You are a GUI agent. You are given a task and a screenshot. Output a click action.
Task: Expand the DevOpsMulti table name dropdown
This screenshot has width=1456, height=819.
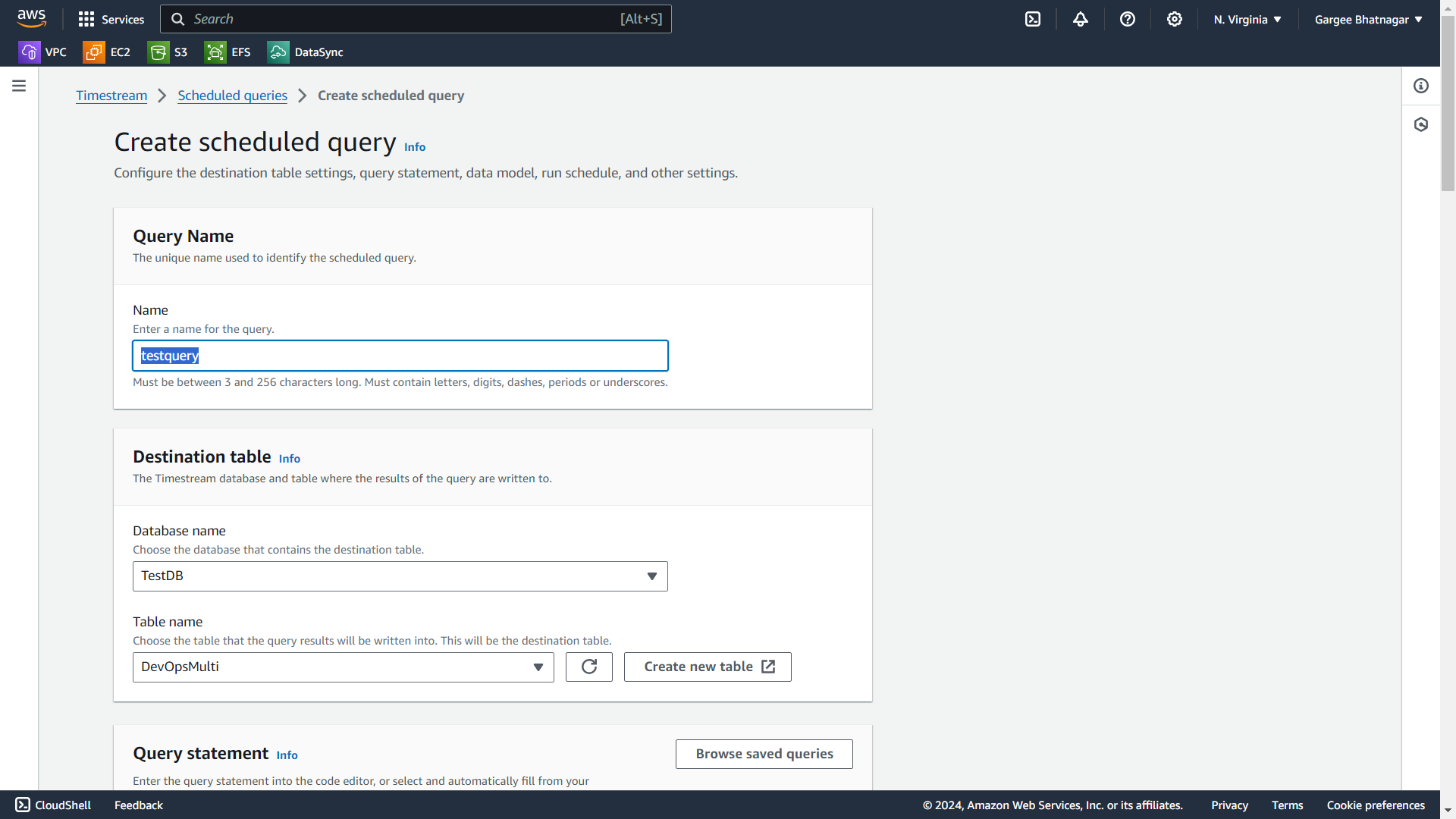click(343, 667)
